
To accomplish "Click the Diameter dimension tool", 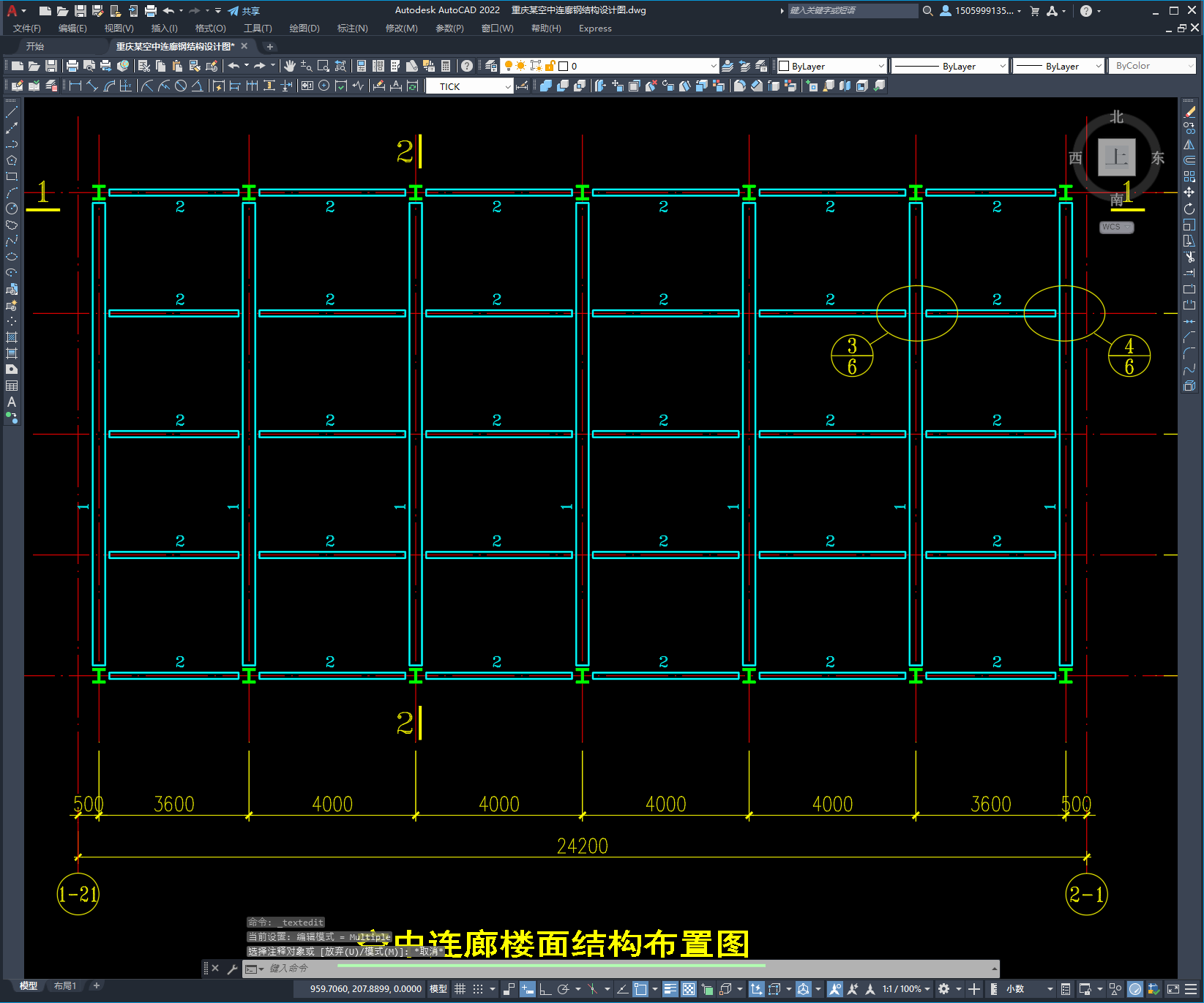I will 181,86.
